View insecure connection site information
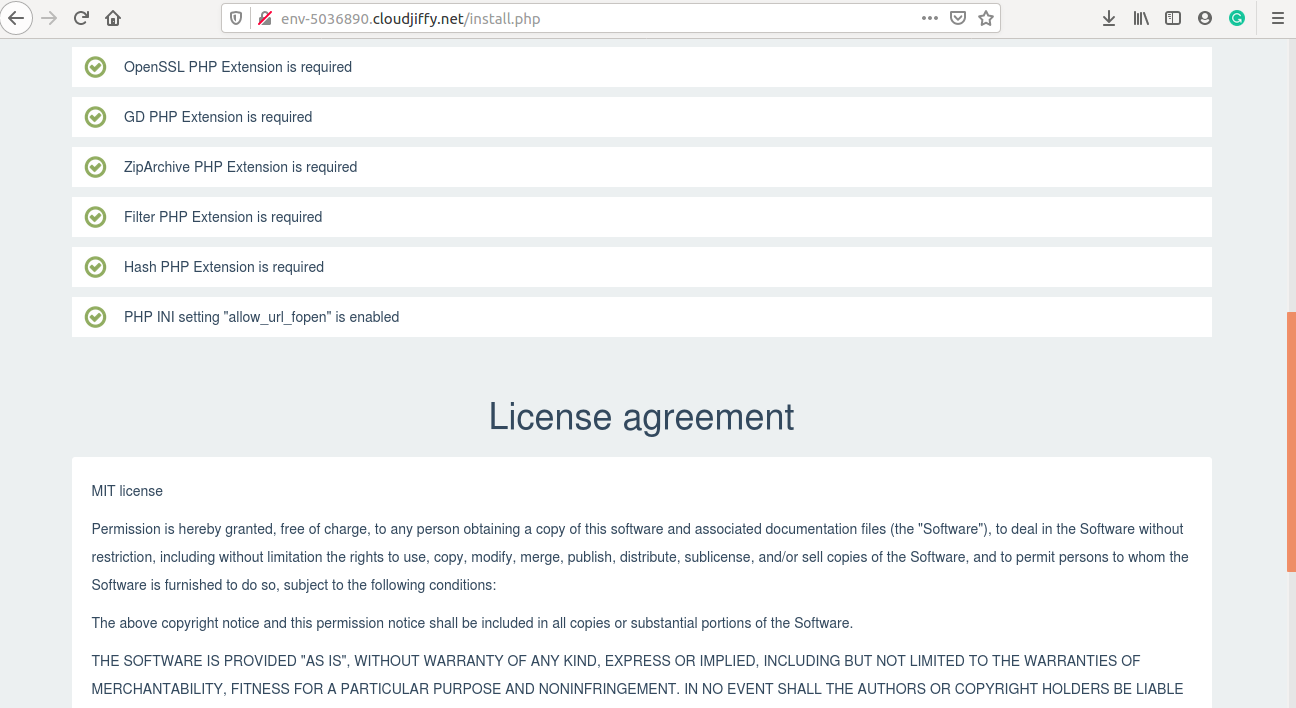This screenshot has width=1296, height=708. click(265, 18)
